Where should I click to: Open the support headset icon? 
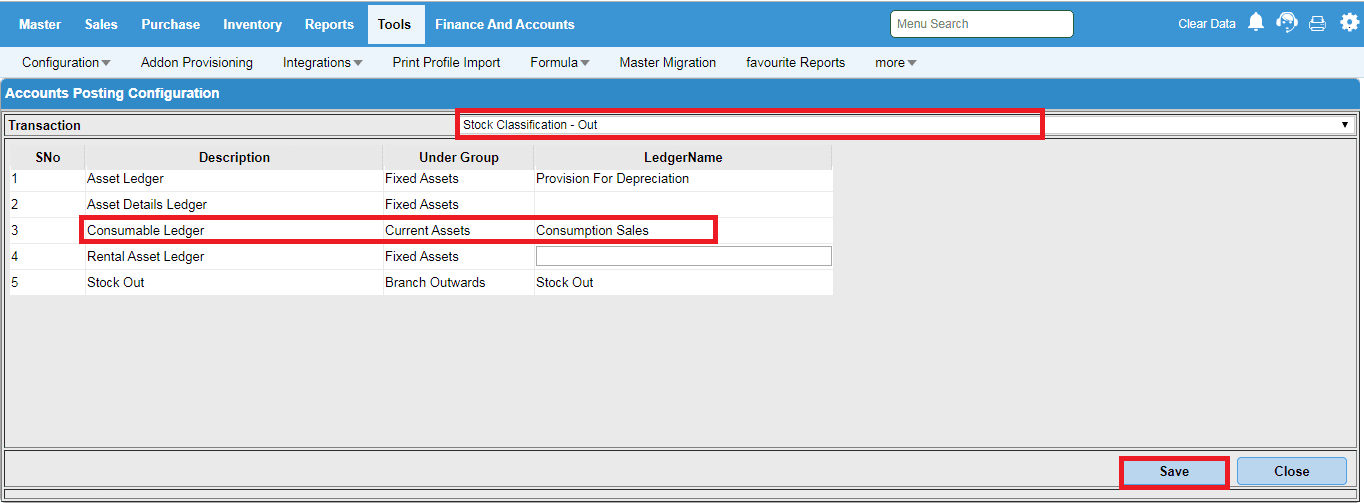click(x=1287, y=22)
